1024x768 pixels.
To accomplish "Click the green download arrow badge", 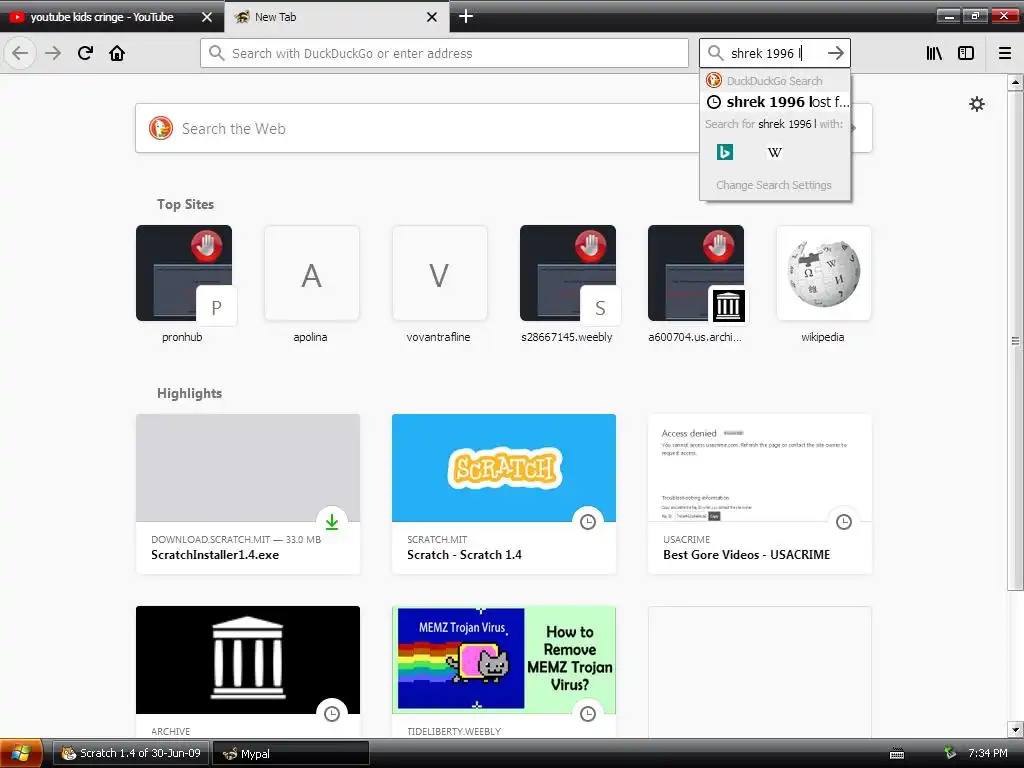I will click(x=332, y=522).
